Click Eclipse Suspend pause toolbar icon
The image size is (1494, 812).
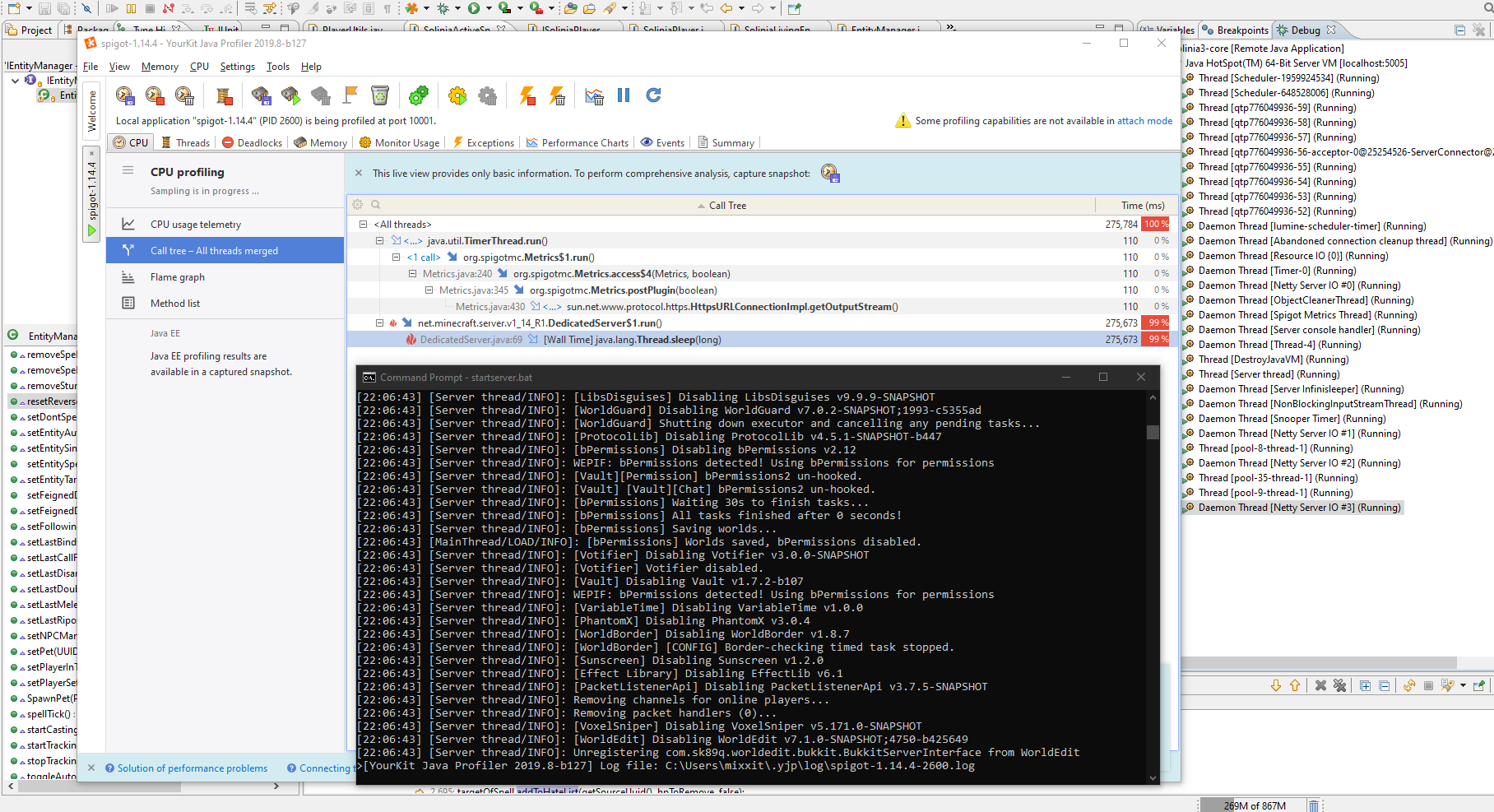pos(132,8)
